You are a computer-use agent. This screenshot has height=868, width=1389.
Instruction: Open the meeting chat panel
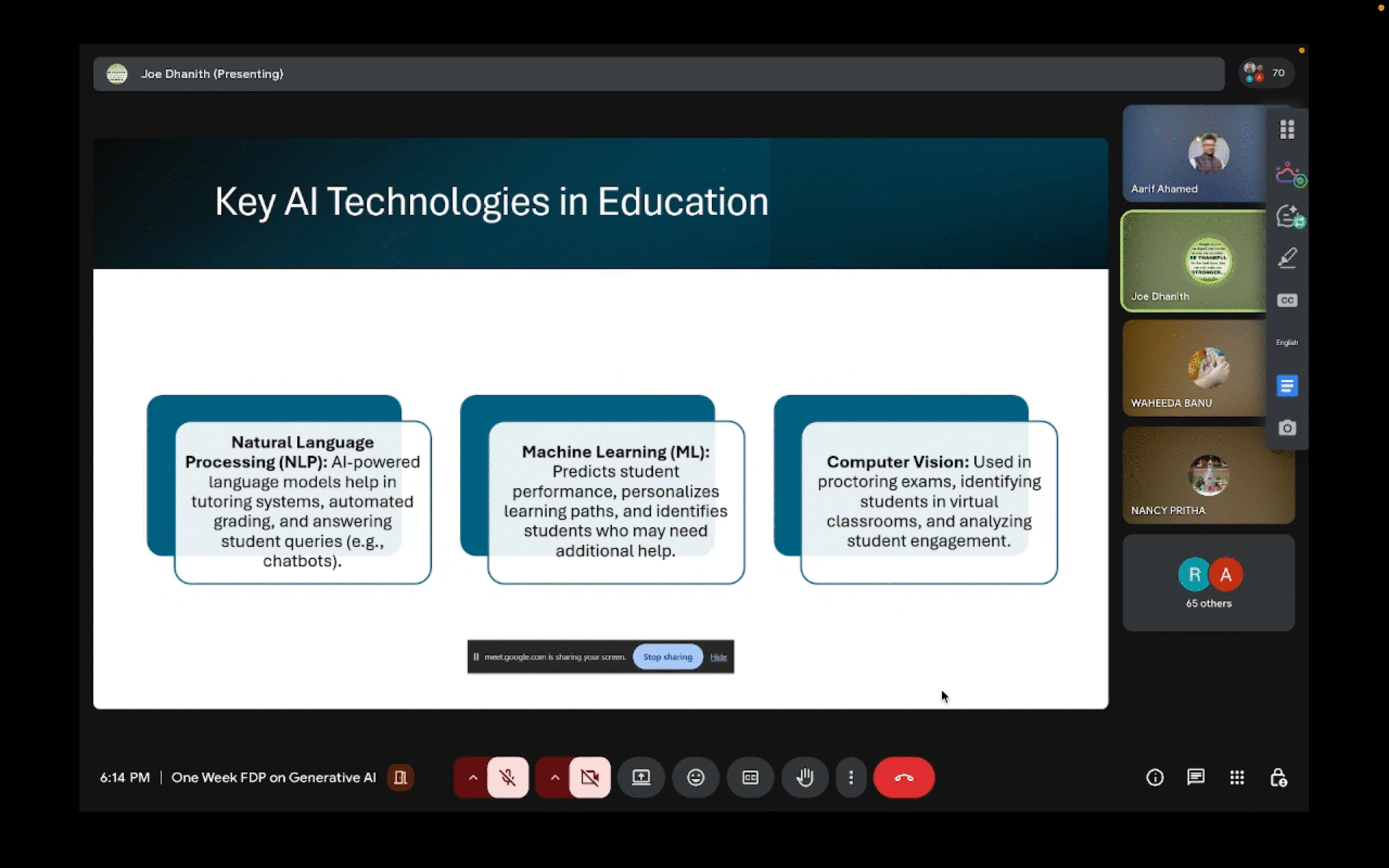[1196, 777]
